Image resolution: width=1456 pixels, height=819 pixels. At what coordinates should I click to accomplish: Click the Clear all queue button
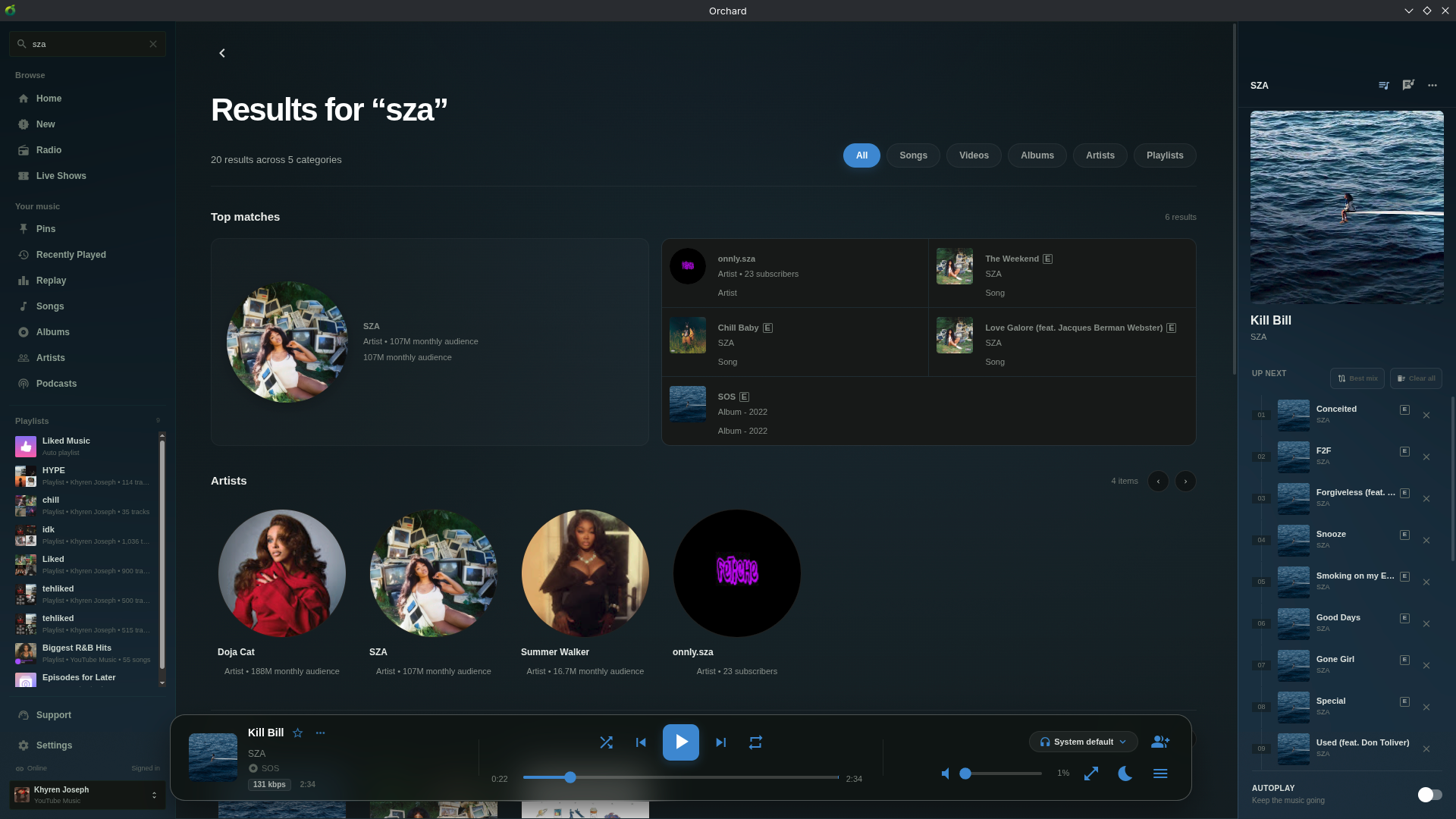(x=1416, y=378)
